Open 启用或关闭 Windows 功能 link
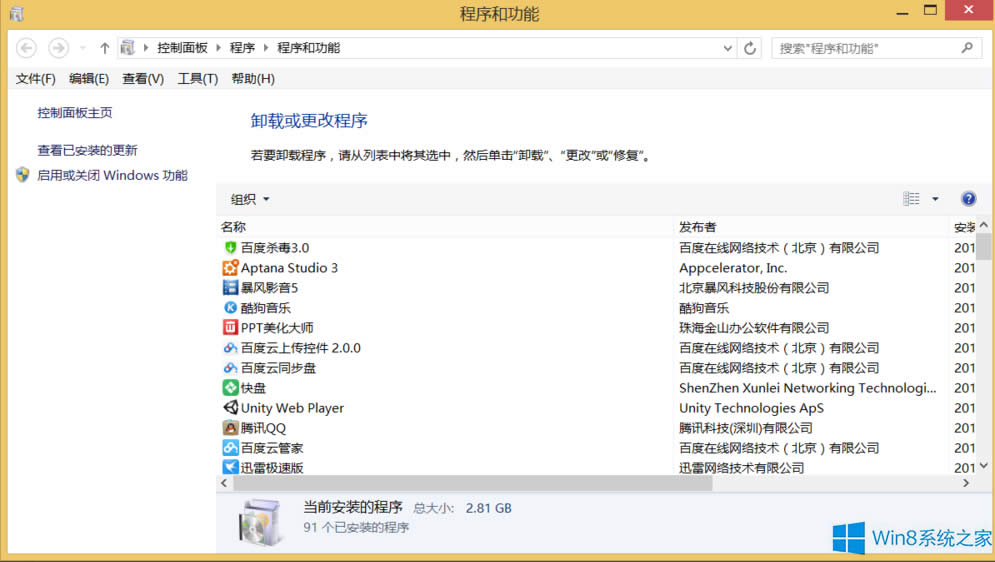 (112, 175)
